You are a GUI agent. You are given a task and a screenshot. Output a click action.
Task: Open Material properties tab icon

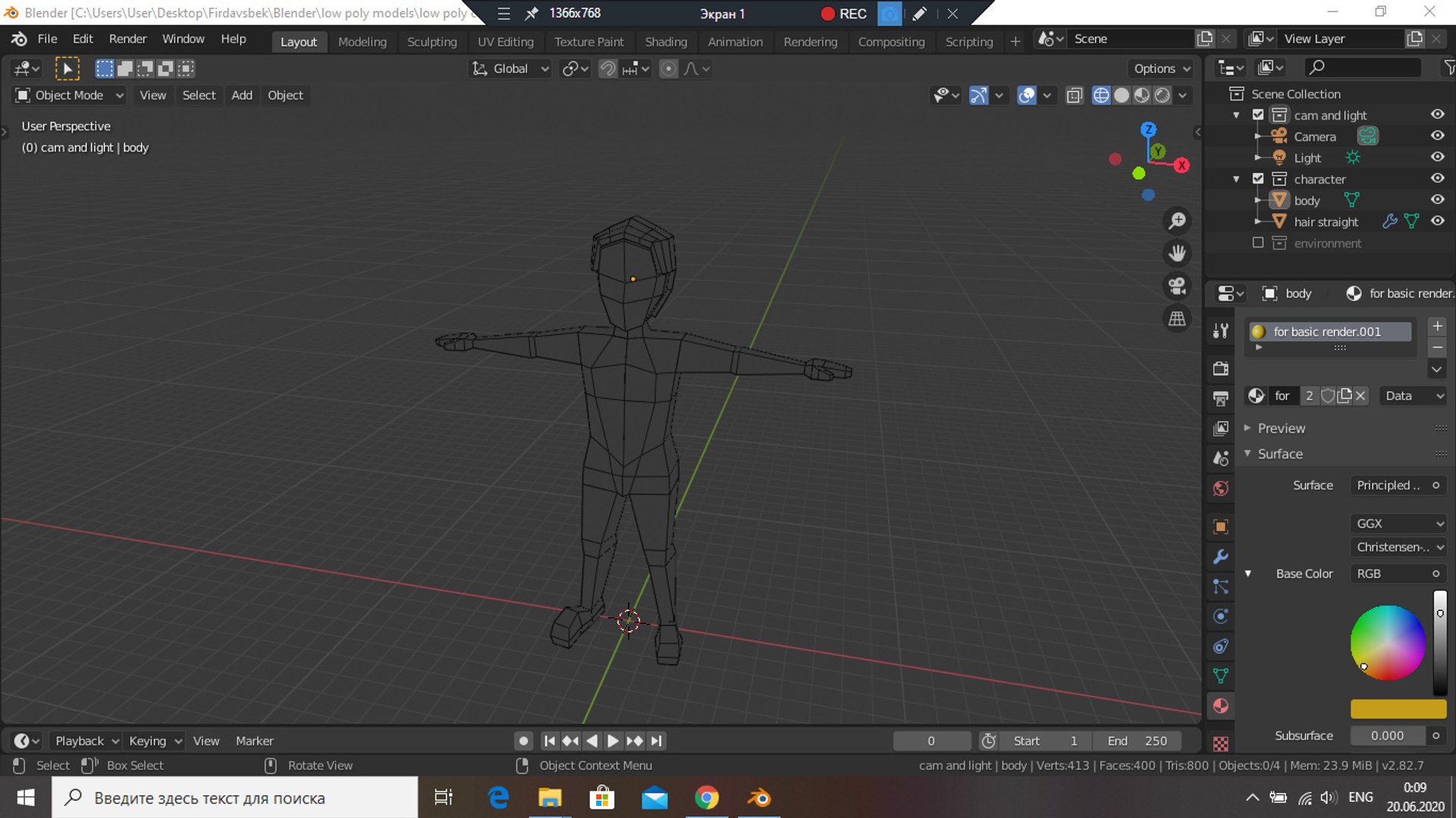1220,706
